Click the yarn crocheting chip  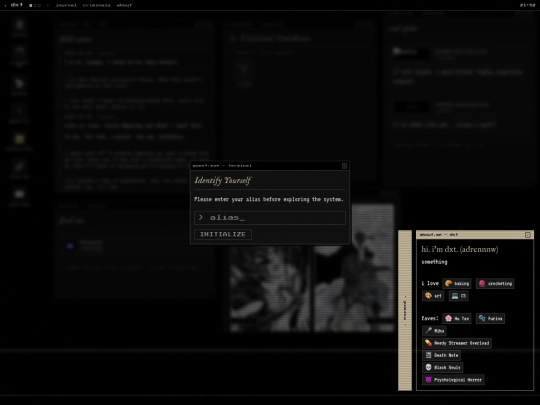click(495, 283)
